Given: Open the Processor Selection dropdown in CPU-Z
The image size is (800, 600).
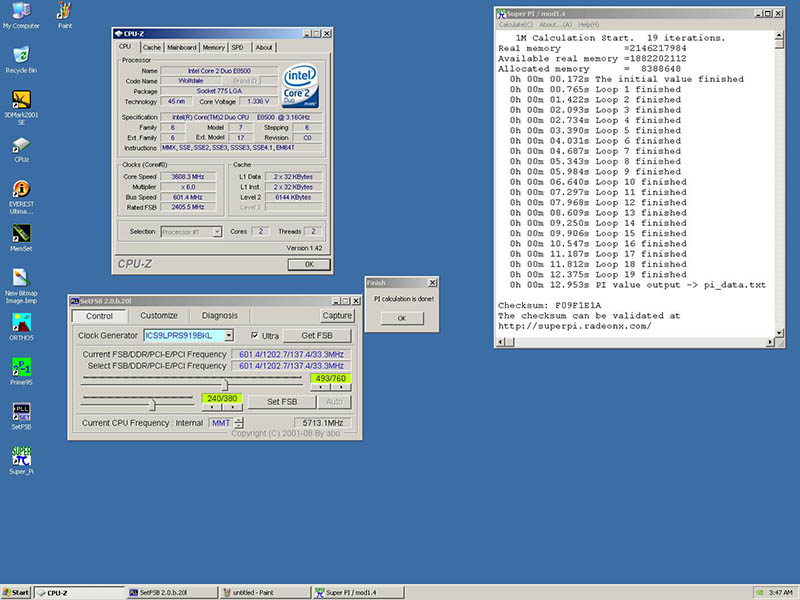Looking at the screenshot, I should click(x=217, y=232).
